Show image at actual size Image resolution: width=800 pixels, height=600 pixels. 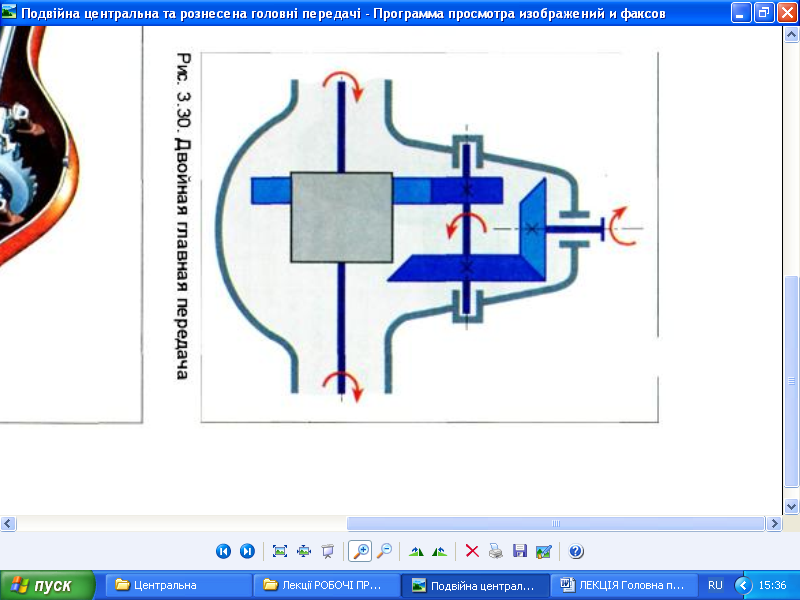(x=304, y=551)
